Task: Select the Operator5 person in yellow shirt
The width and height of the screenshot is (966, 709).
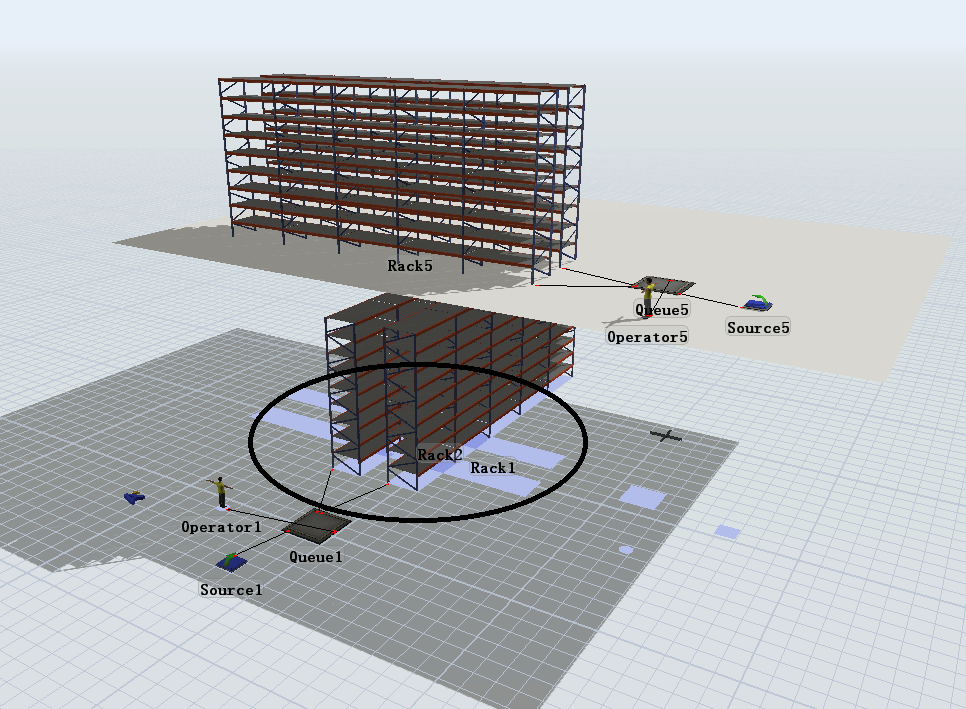Action: point(649,294)
